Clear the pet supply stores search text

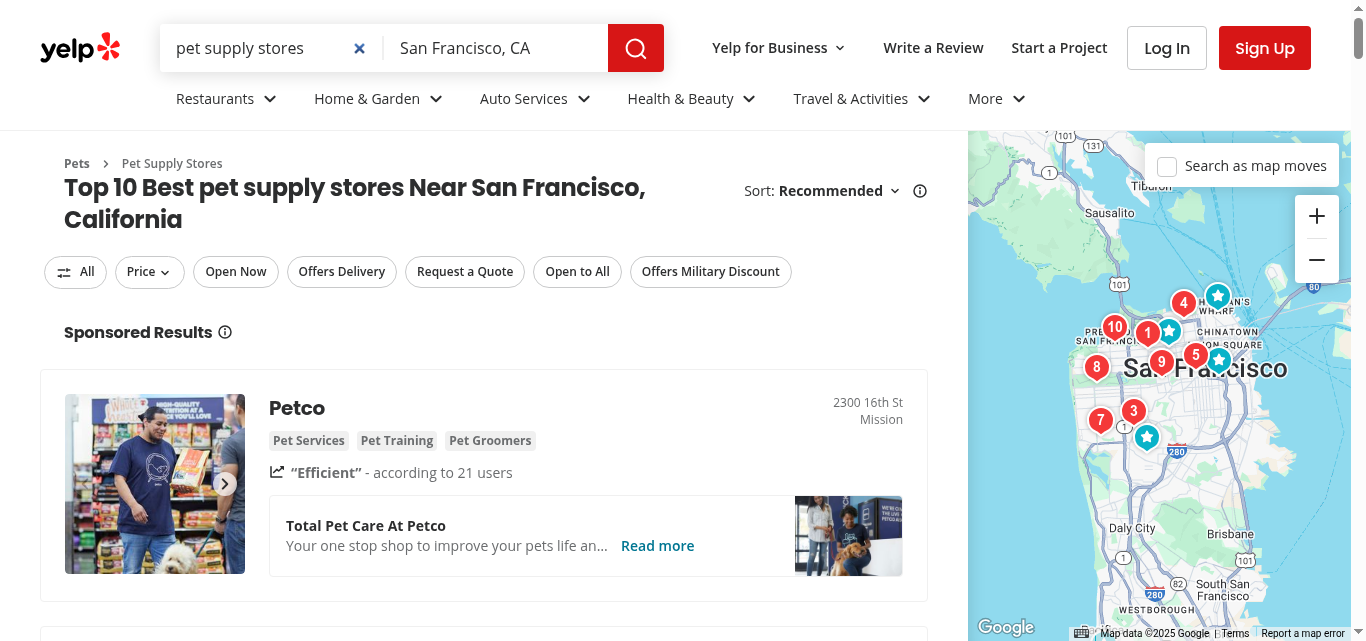pos(360,48)
